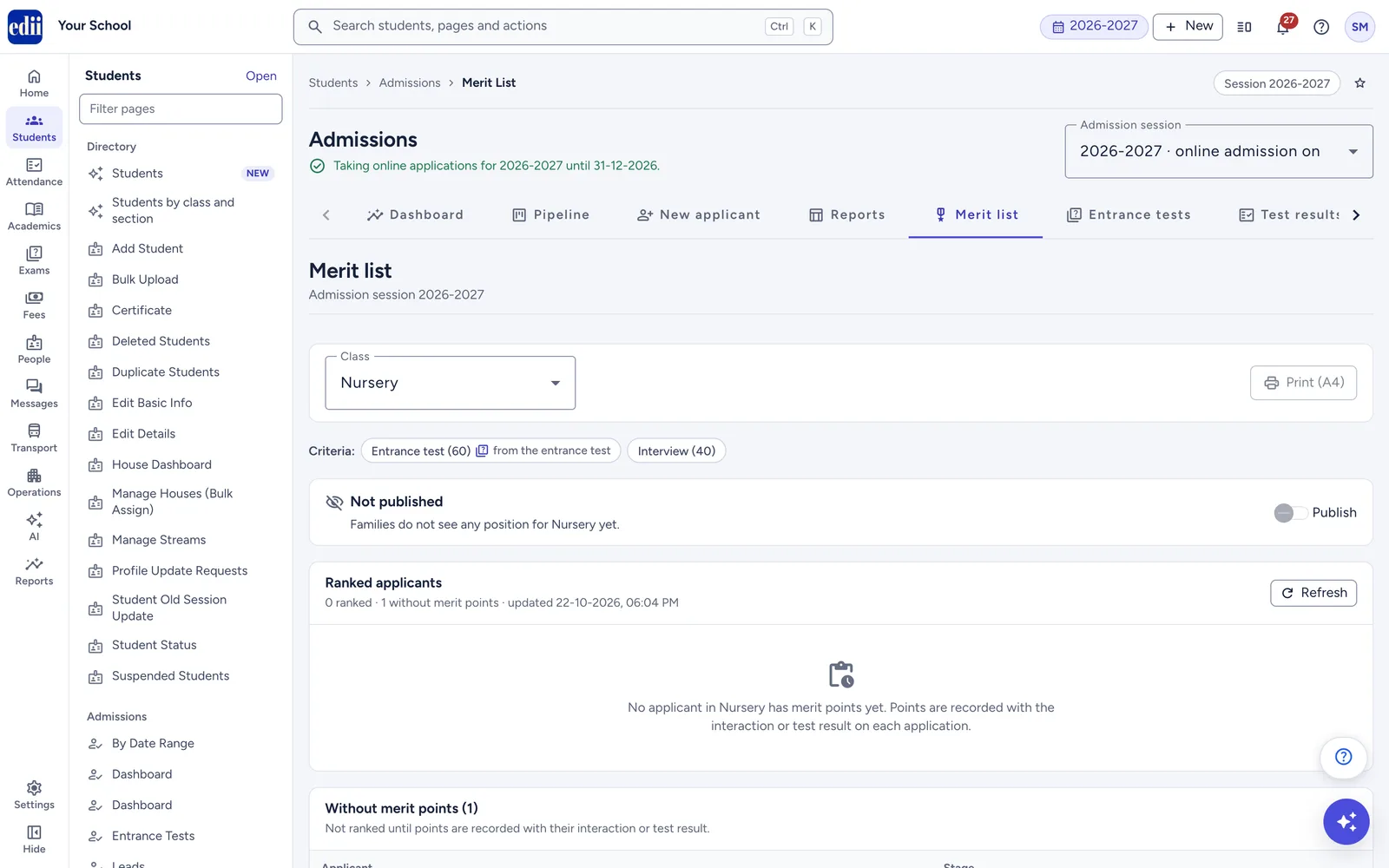Open Settings gear in sidebar
The width and height of the screenshot is (1389, 868).
pos(34,794)
